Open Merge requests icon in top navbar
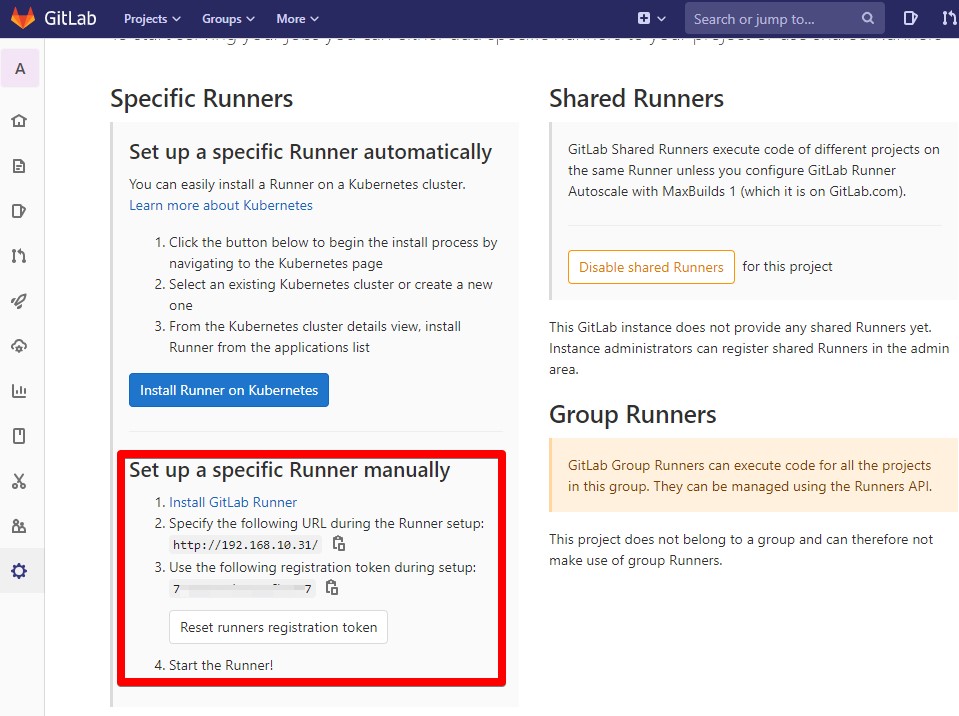Viewport: 959px width, 716px height. tap(949, 18)
